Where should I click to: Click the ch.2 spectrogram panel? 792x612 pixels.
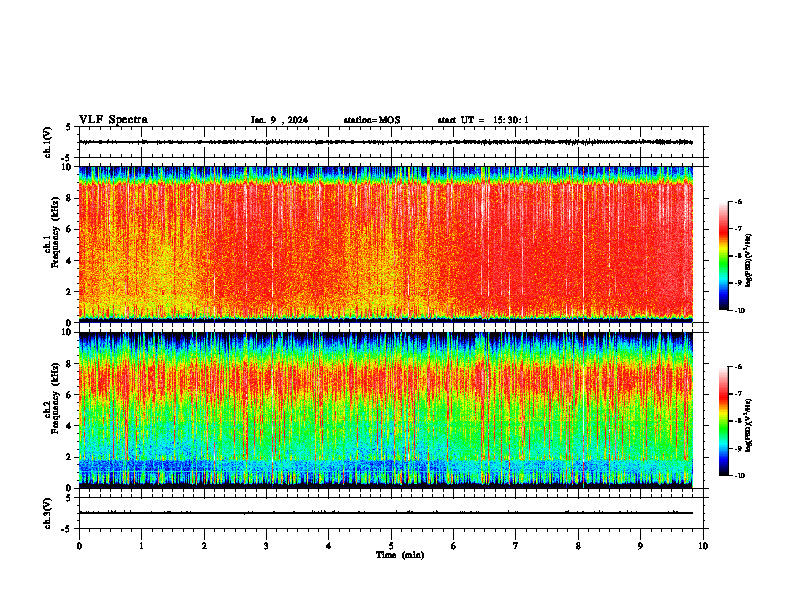386,410
